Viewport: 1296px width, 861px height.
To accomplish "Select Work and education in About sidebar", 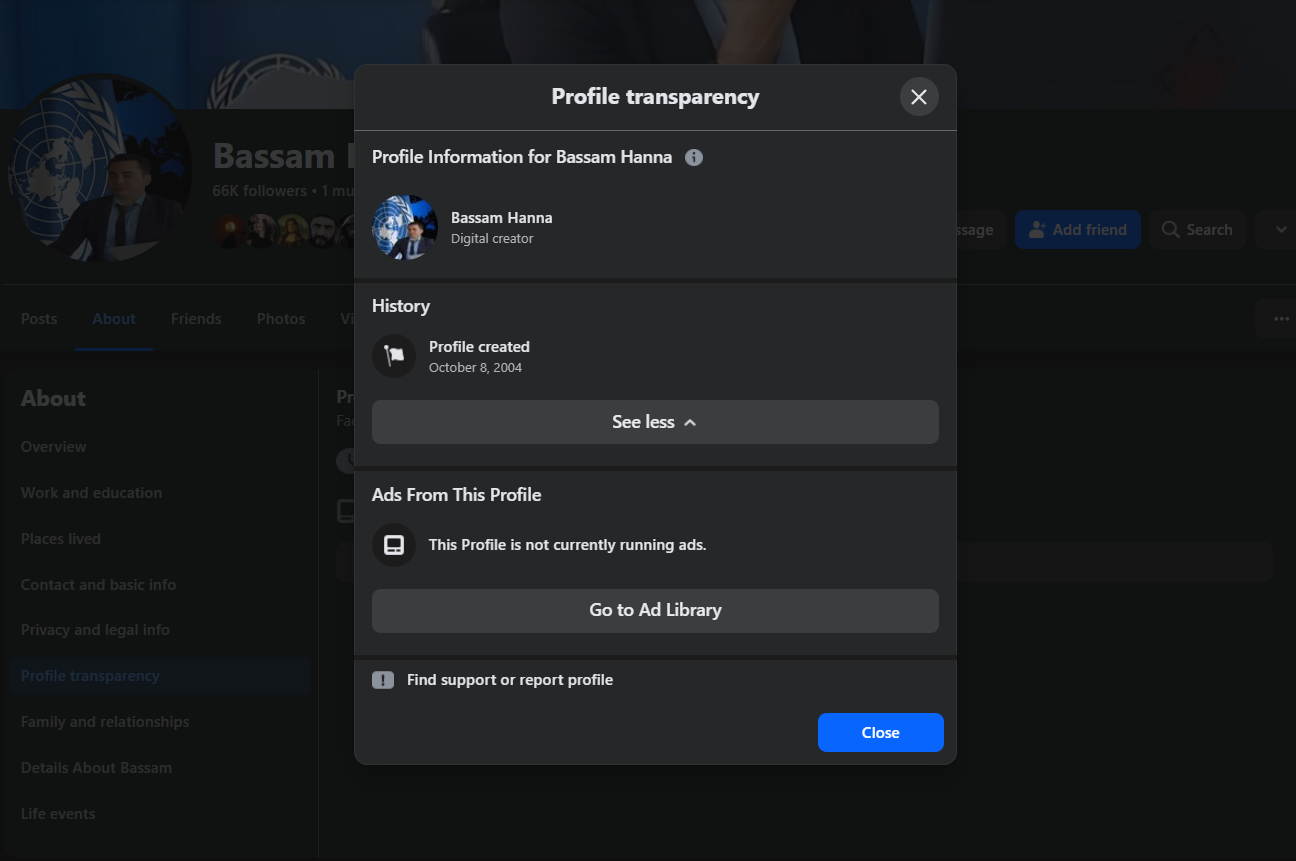I will point(91,493).
